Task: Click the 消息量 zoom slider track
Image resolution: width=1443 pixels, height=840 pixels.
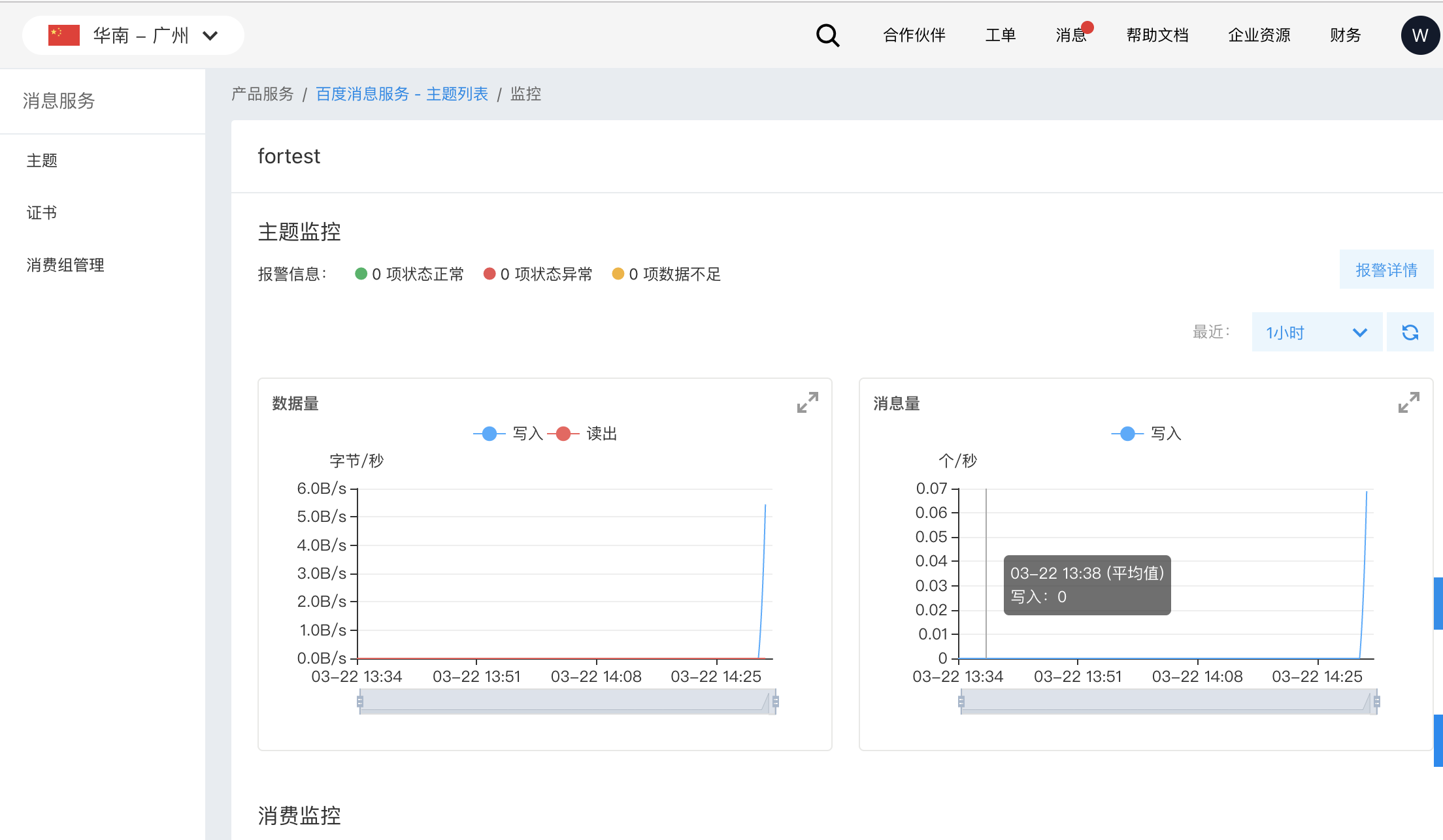Action: point(1169,702)
